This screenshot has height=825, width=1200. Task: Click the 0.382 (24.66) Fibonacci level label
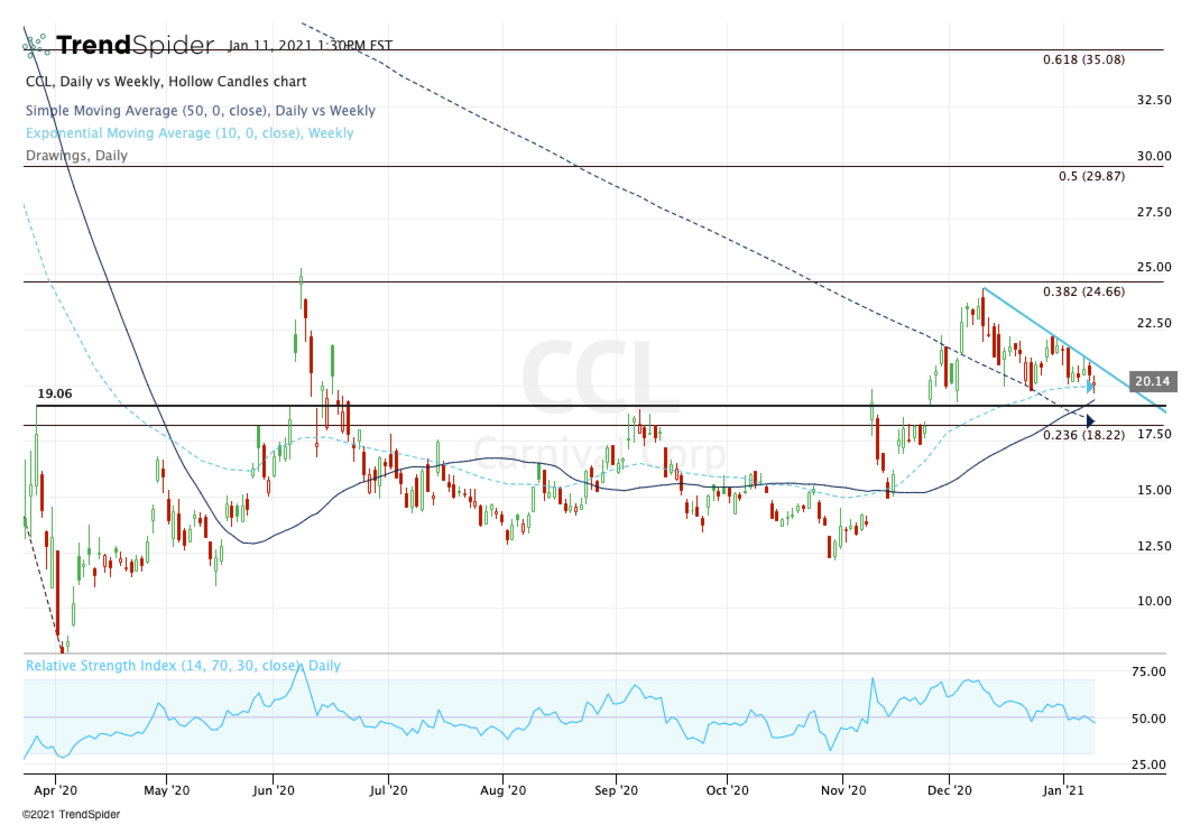pos(1084,293)
